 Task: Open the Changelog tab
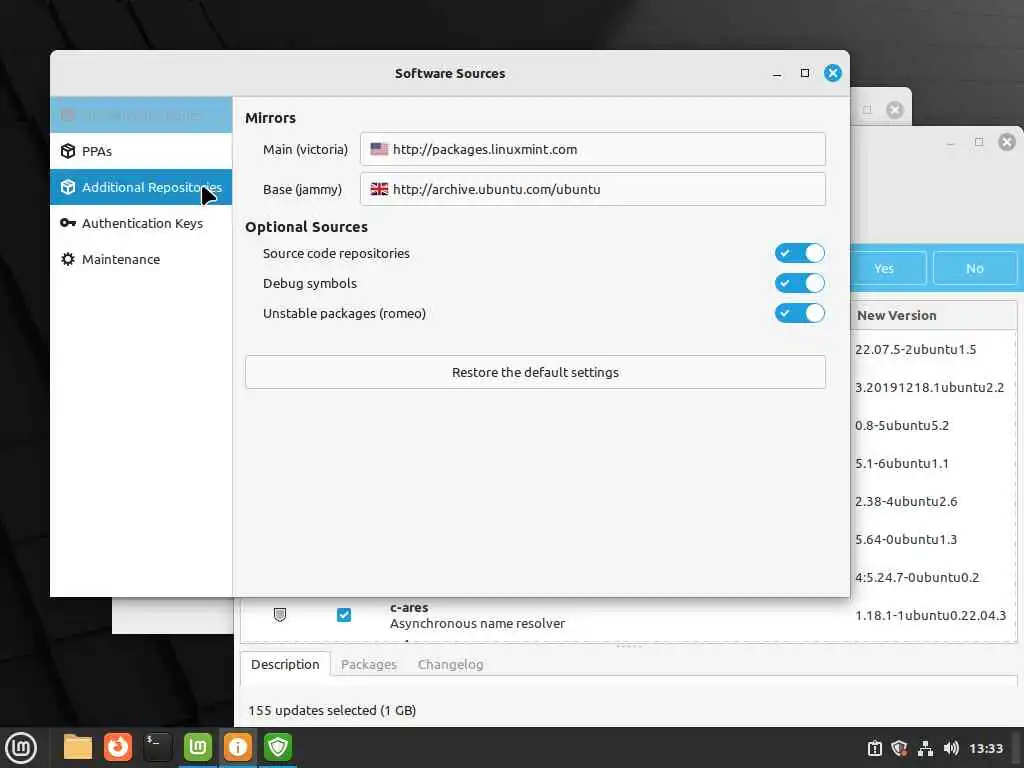point(451,664)
